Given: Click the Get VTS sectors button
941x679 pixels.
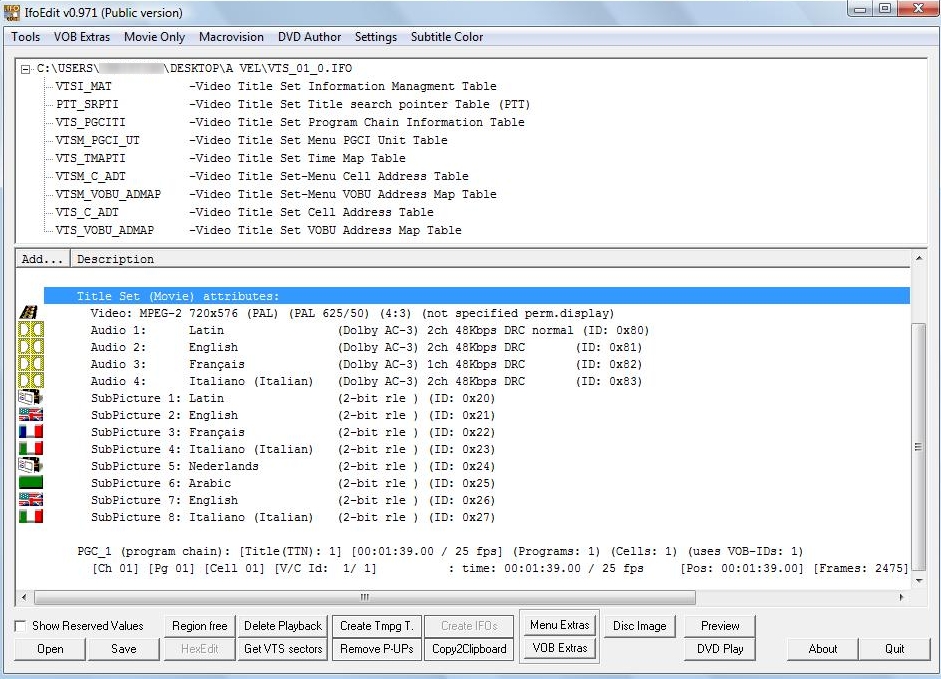Looking at the screenshot, I should 283,648.
